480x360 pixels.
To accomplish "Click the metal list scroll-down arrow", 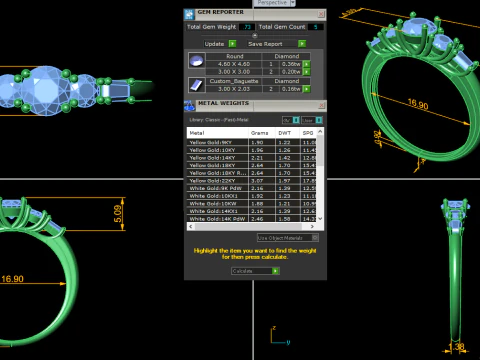I will click(x=320, y=219).
